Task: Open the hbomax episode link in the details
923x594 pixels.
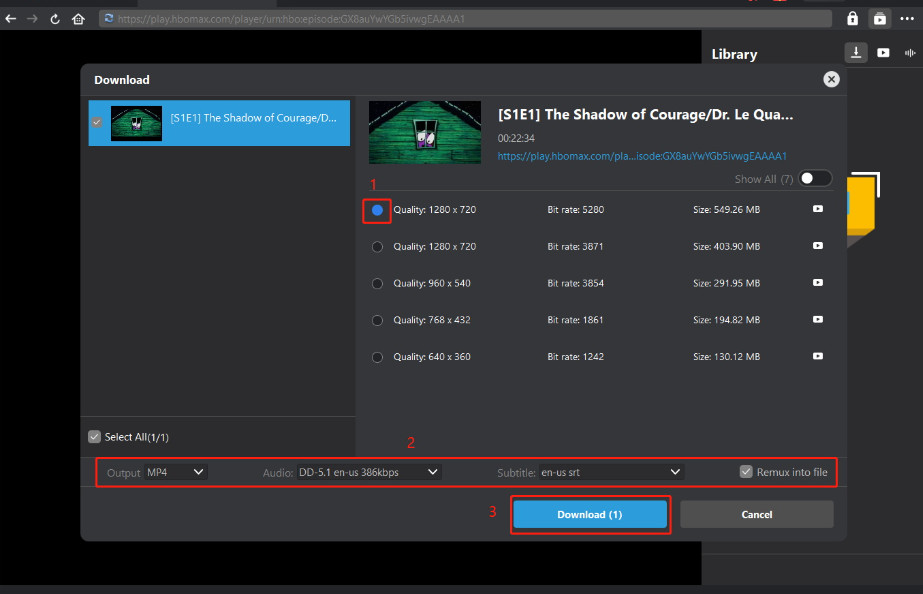Action: [642, 156]
